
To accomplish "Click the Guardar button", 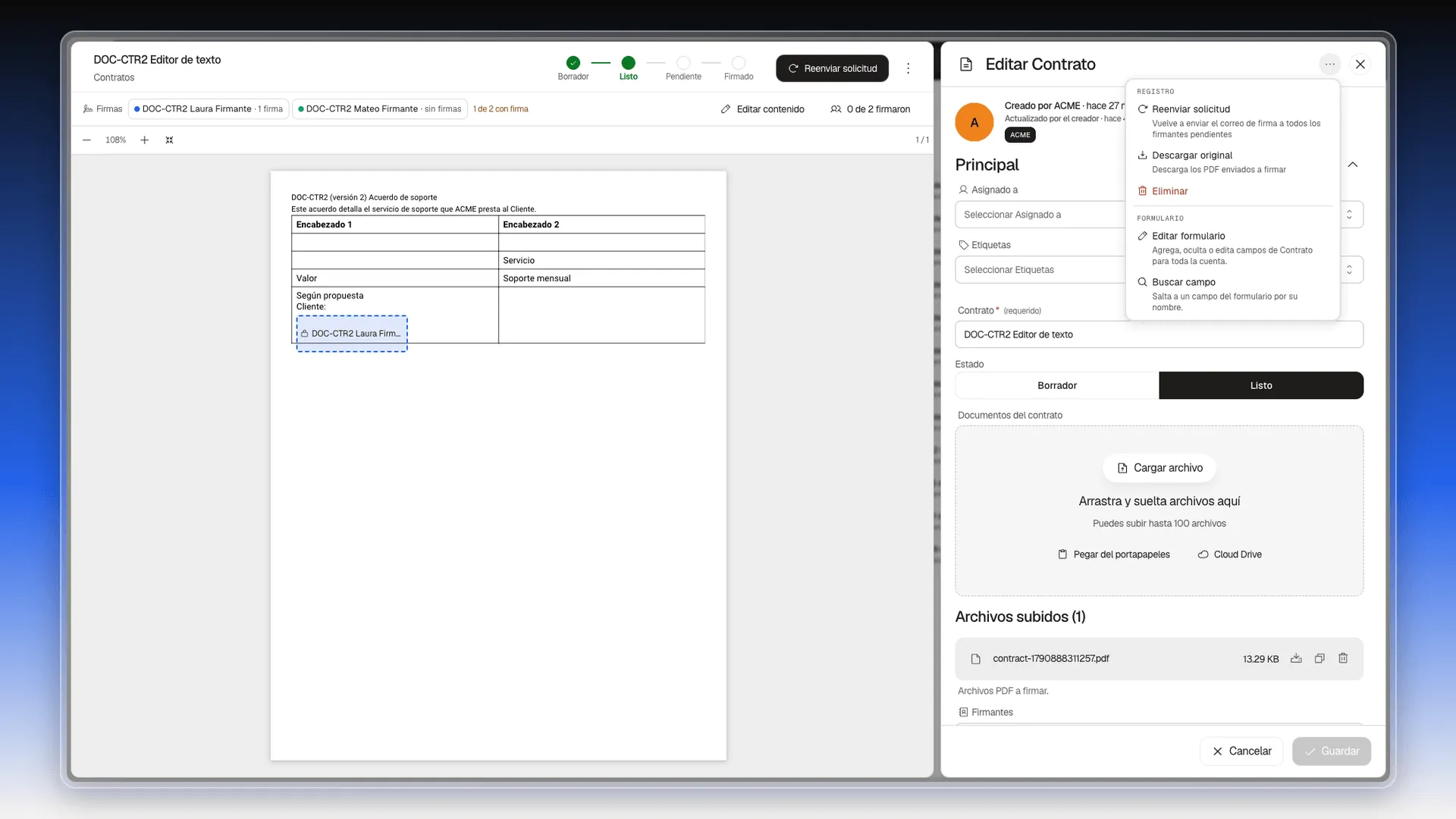I will coord(1332,751).
